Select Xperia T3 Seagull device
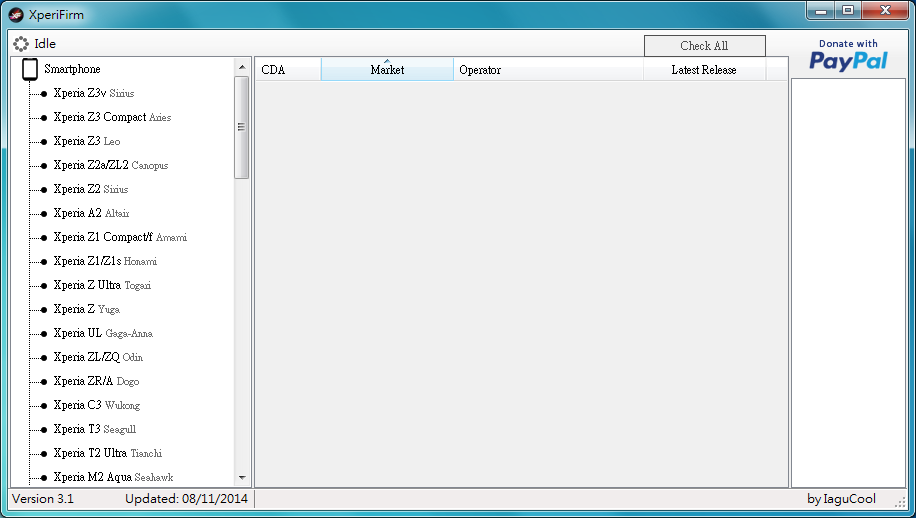Viewport: 916px width, 518px height. (x=95, y=428)
